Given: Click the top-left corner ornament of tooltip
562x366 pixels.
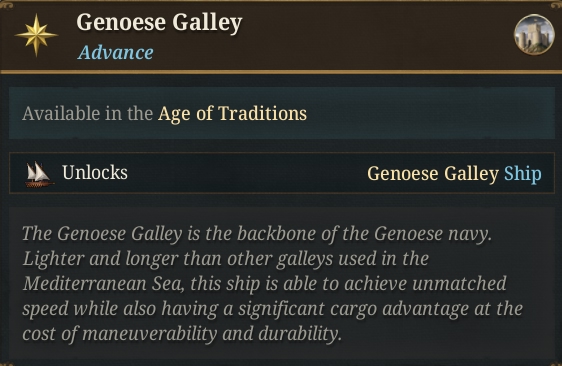Looking at the screenshot, I should click(6, 5).
